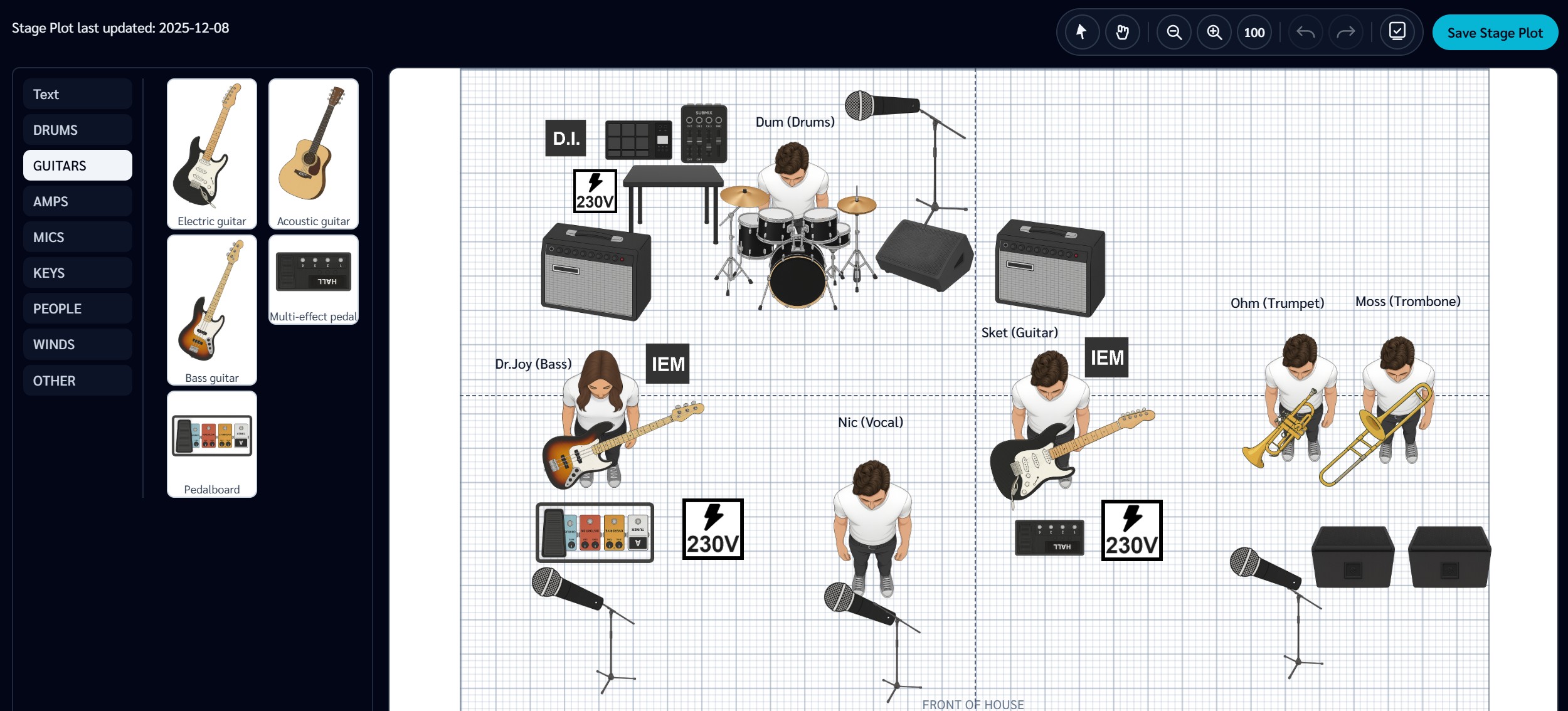This screenshot has width=1568, height=711.
Task: Open the AMPS category
Action: tap(77, 201)
